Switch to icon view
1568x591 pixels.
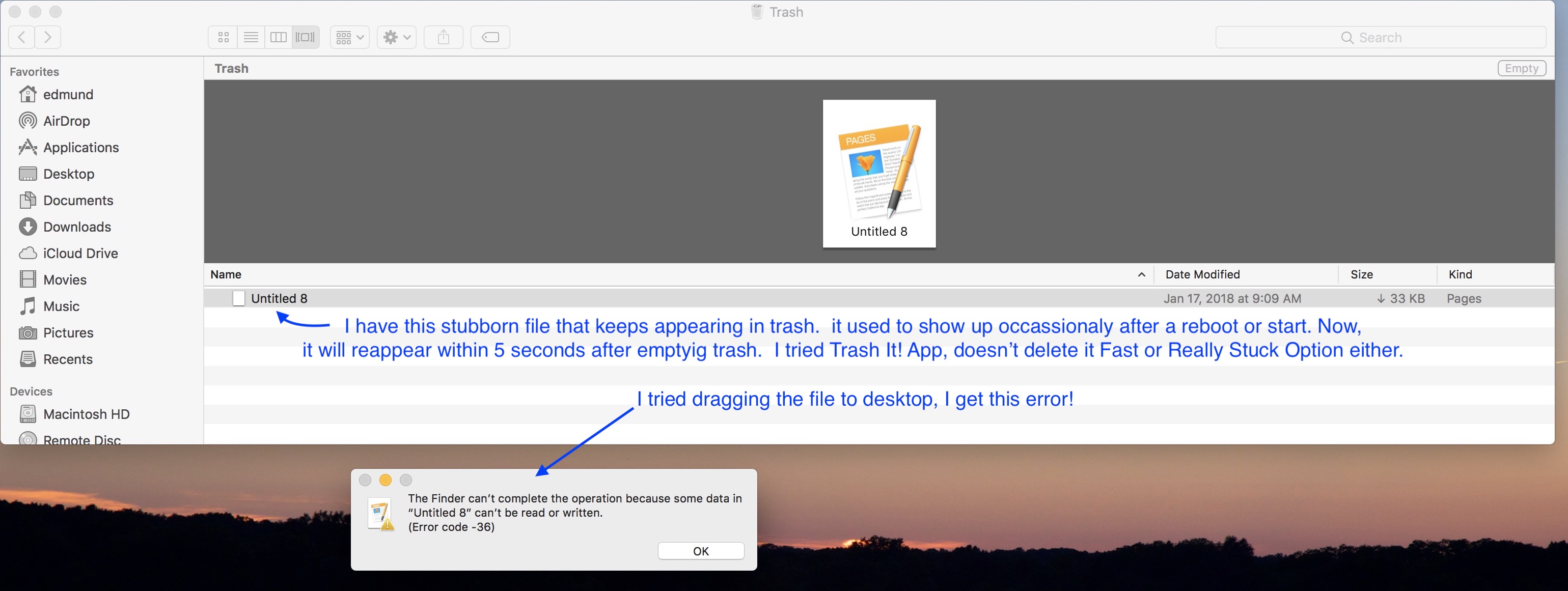pyautogui.click(x=224, y=37)
